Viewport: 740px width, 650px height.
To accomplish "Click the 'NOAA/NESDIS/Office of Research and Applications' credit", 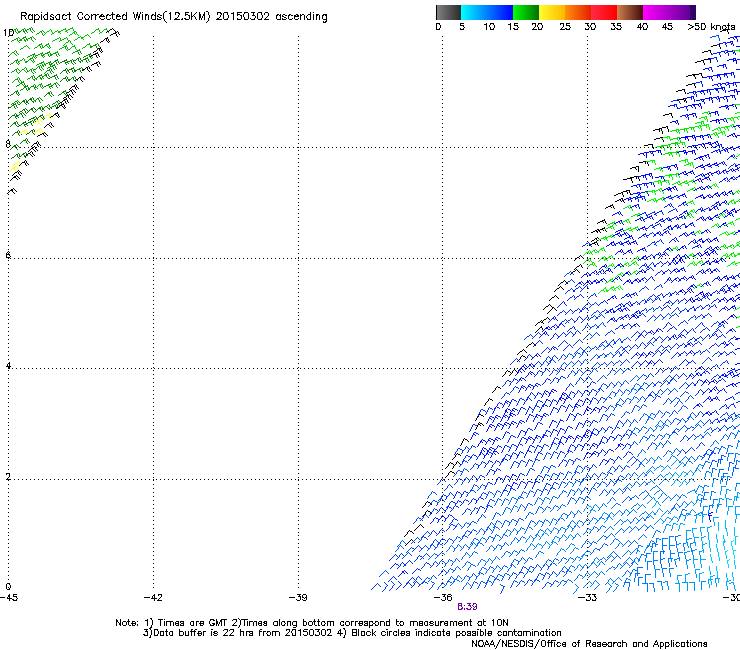I will tap(589, 644).
